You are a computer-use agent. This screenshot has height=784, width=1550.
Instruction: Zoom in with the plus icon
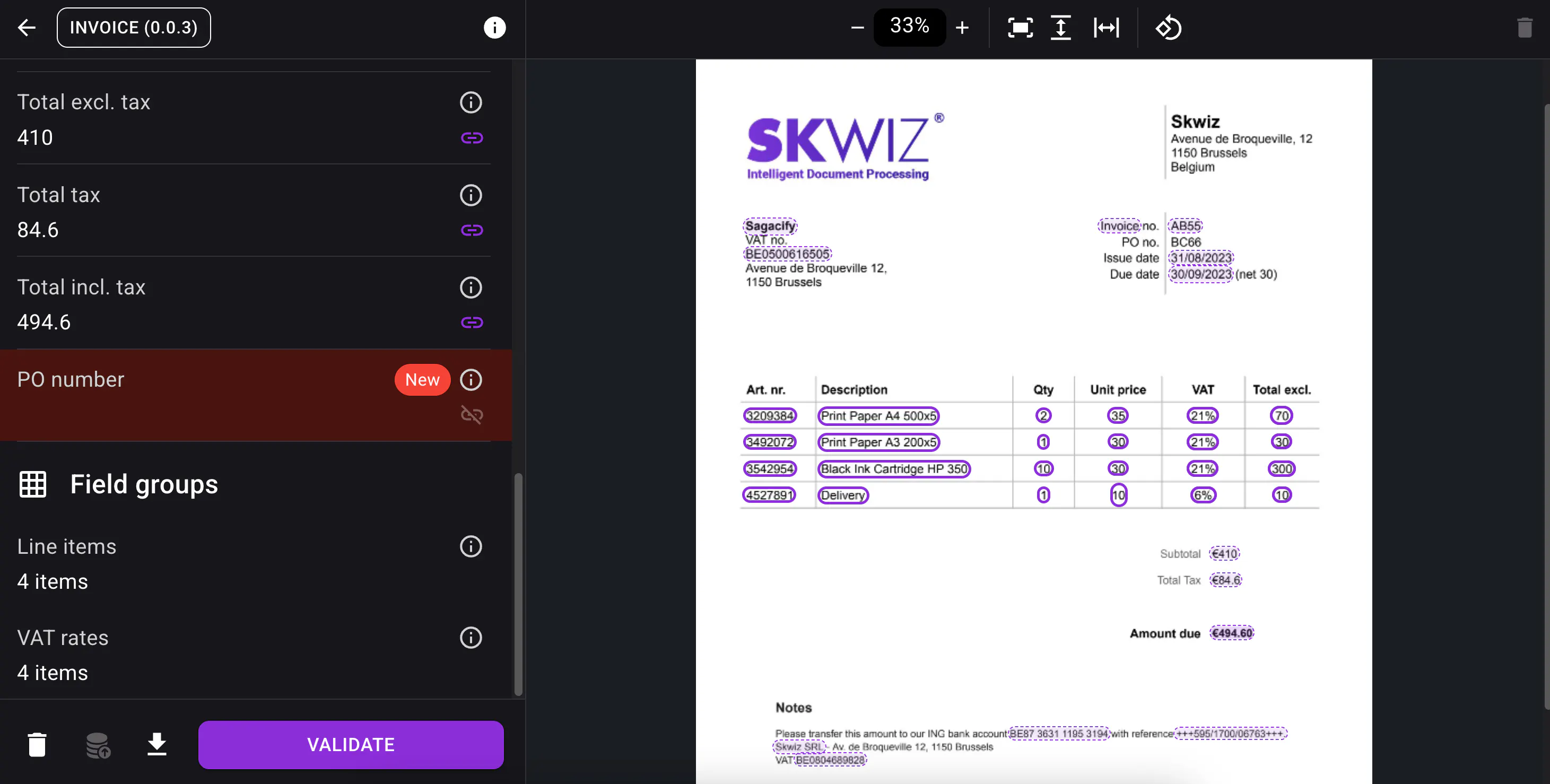(x=962, y=28)
